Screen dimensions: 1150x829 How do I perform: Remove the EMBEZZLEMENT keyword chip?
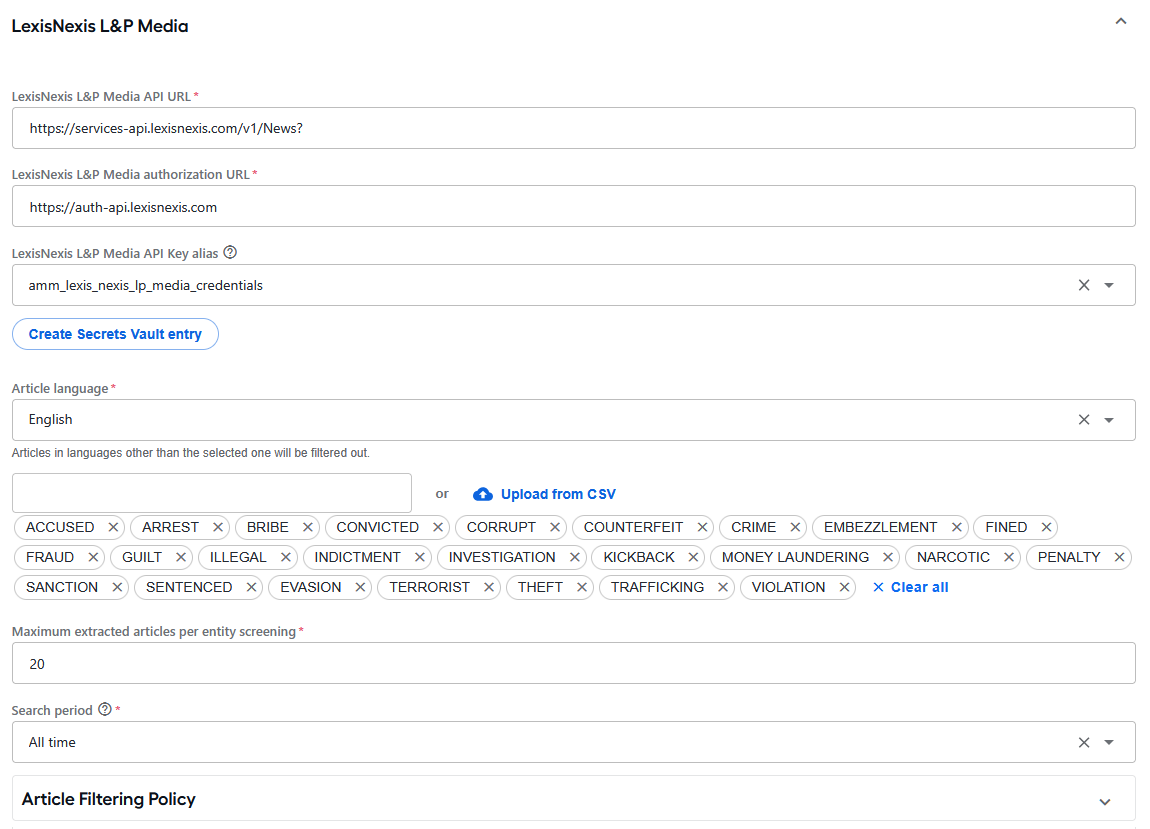click(x=956, y=527)
